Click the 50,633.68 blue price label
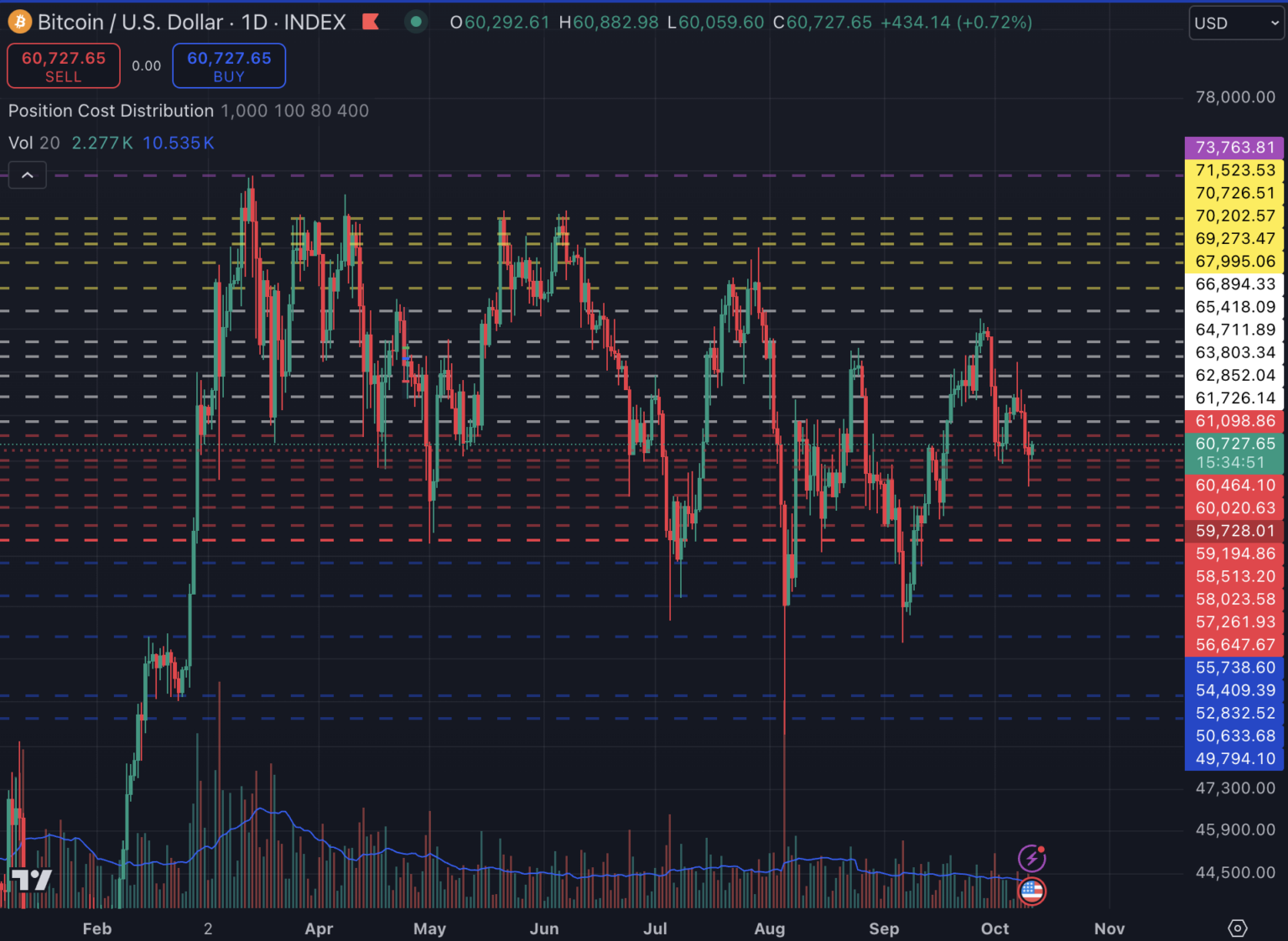Viewport: 1288px width, 941px height. (1234, 736)
